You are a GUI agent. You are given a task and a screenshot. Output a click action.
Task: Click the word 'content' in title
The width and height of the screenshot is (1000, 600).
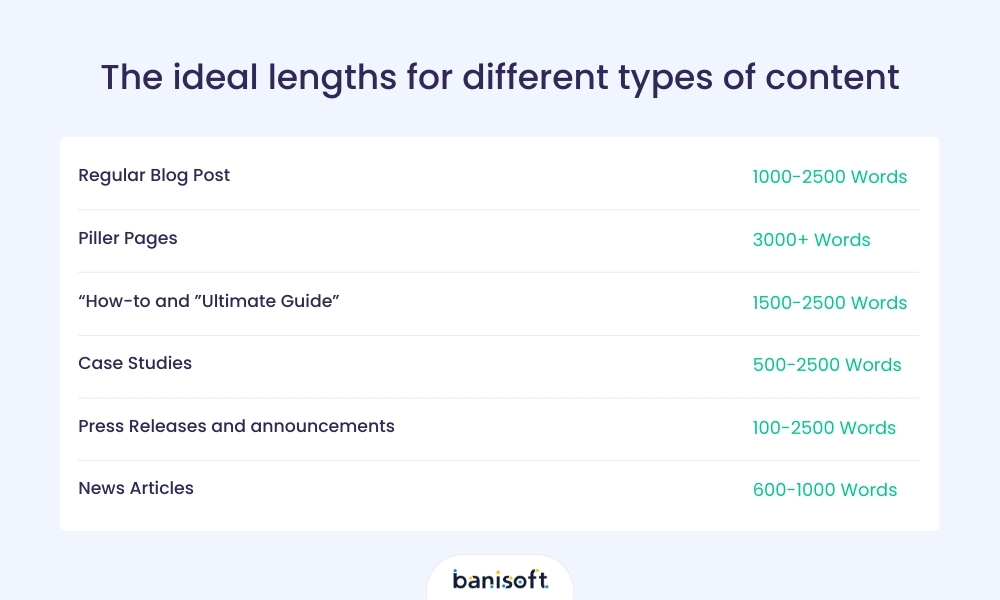[832, 78]
